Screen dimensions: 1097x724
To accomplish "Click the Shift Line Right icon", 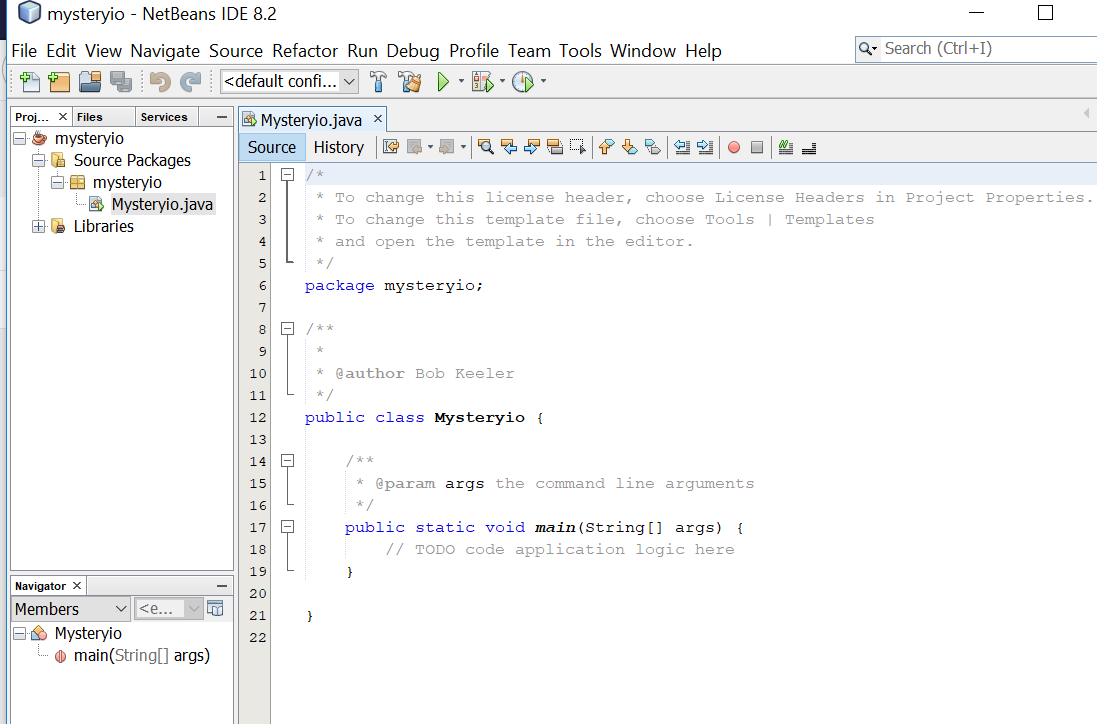I will point(705,147).
